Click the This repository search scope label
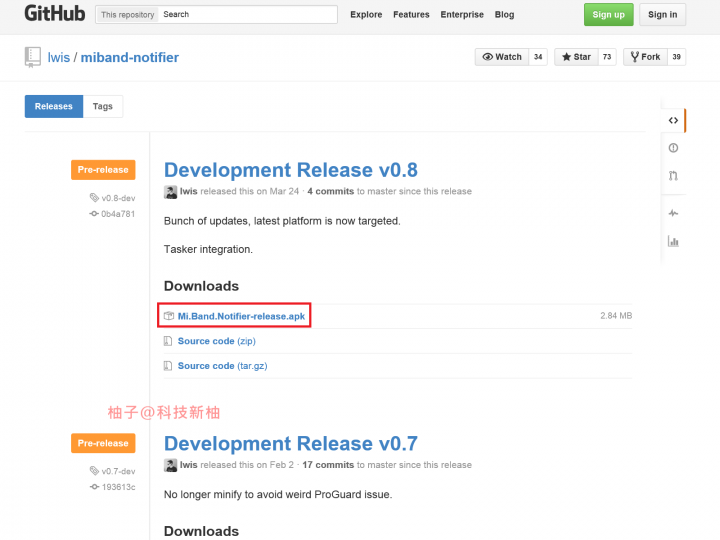720x540 pixels. pyautogui.click(x=128, y=15)
